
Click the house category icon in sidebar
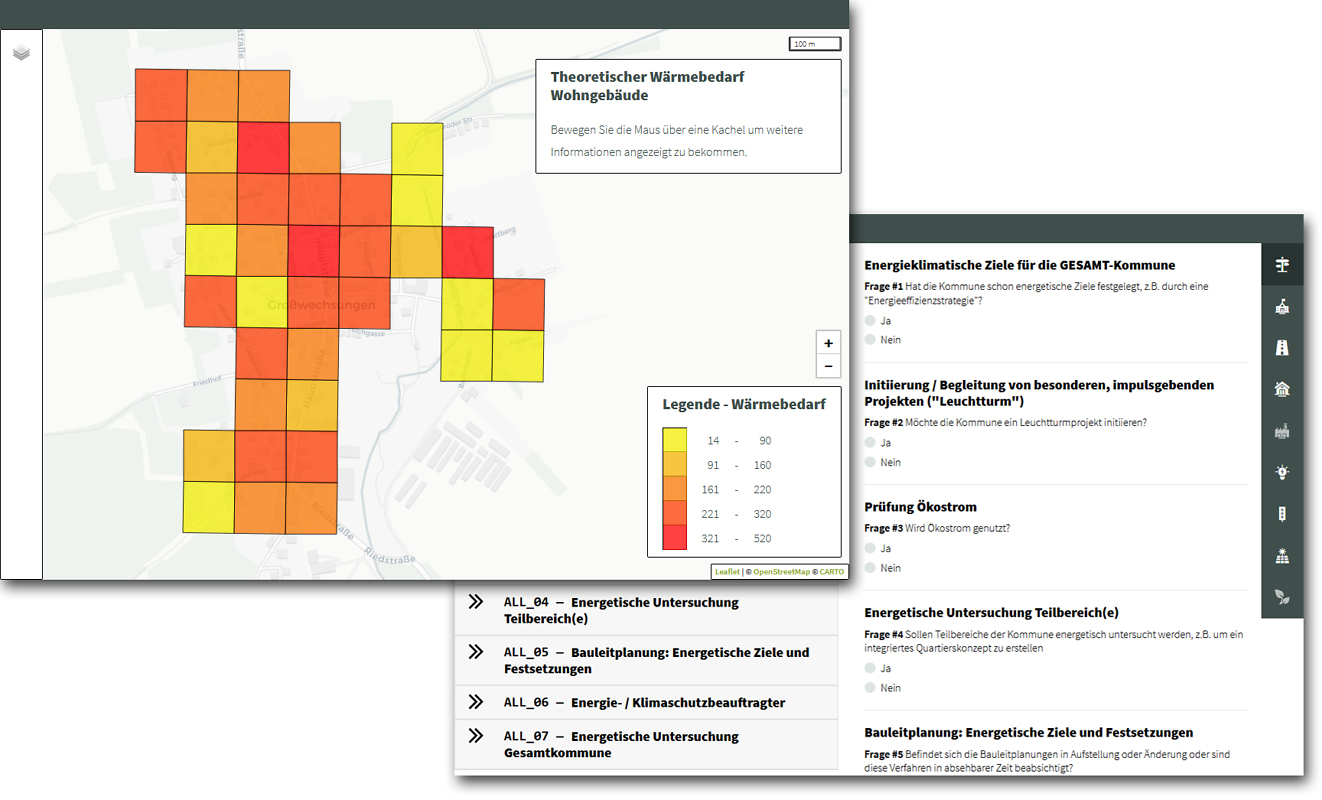[x=1282, y=389]
